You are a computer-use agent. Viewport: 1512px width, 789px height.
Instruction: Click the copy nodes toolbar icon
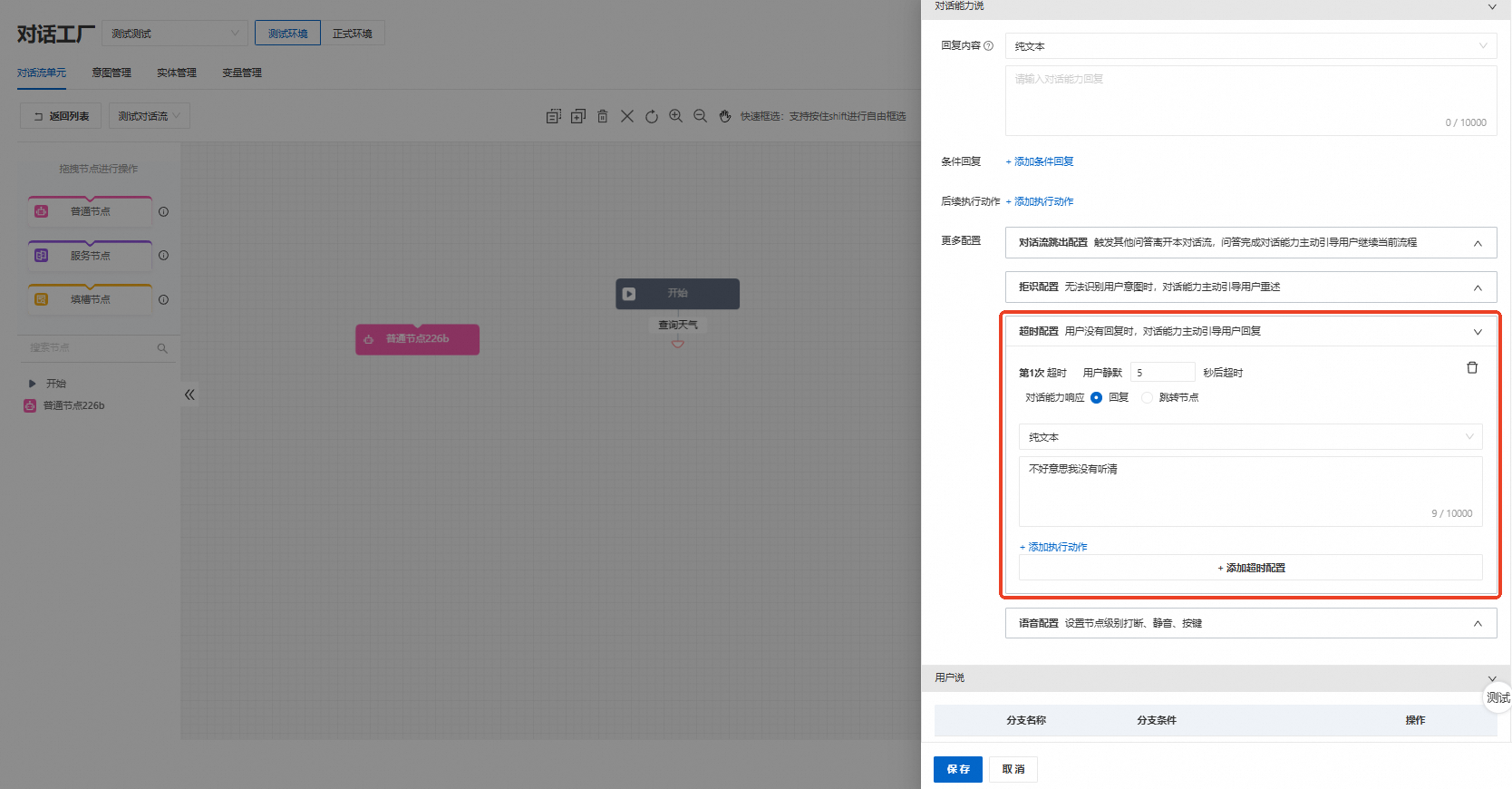tap(553, 116)
